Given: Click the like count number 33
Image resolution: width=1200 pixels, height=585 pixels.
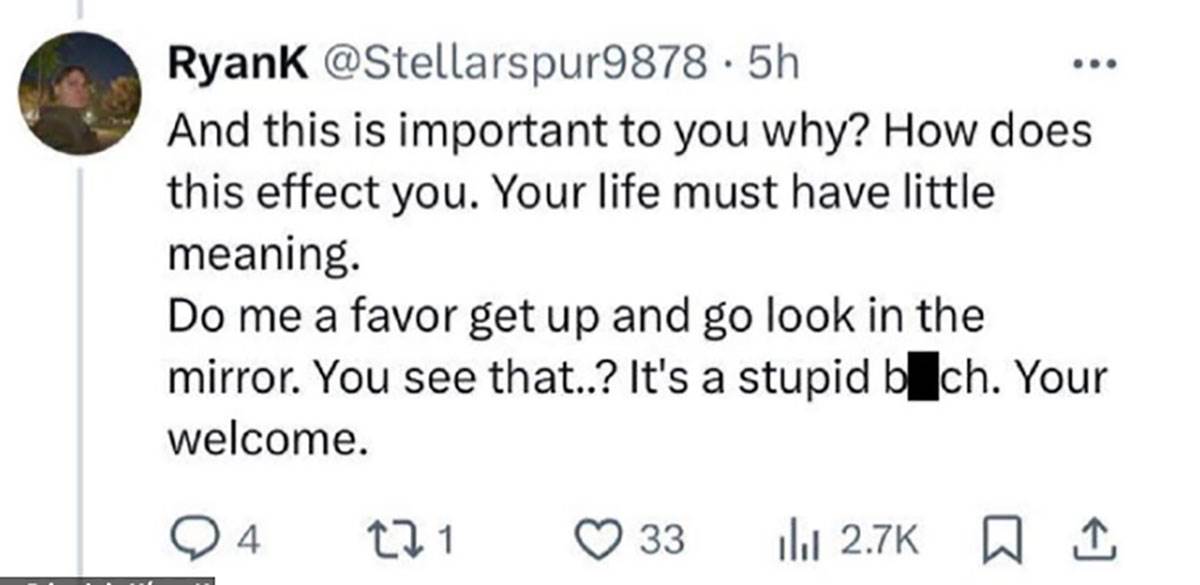Looking at the screenshot, I should point(661,541).
